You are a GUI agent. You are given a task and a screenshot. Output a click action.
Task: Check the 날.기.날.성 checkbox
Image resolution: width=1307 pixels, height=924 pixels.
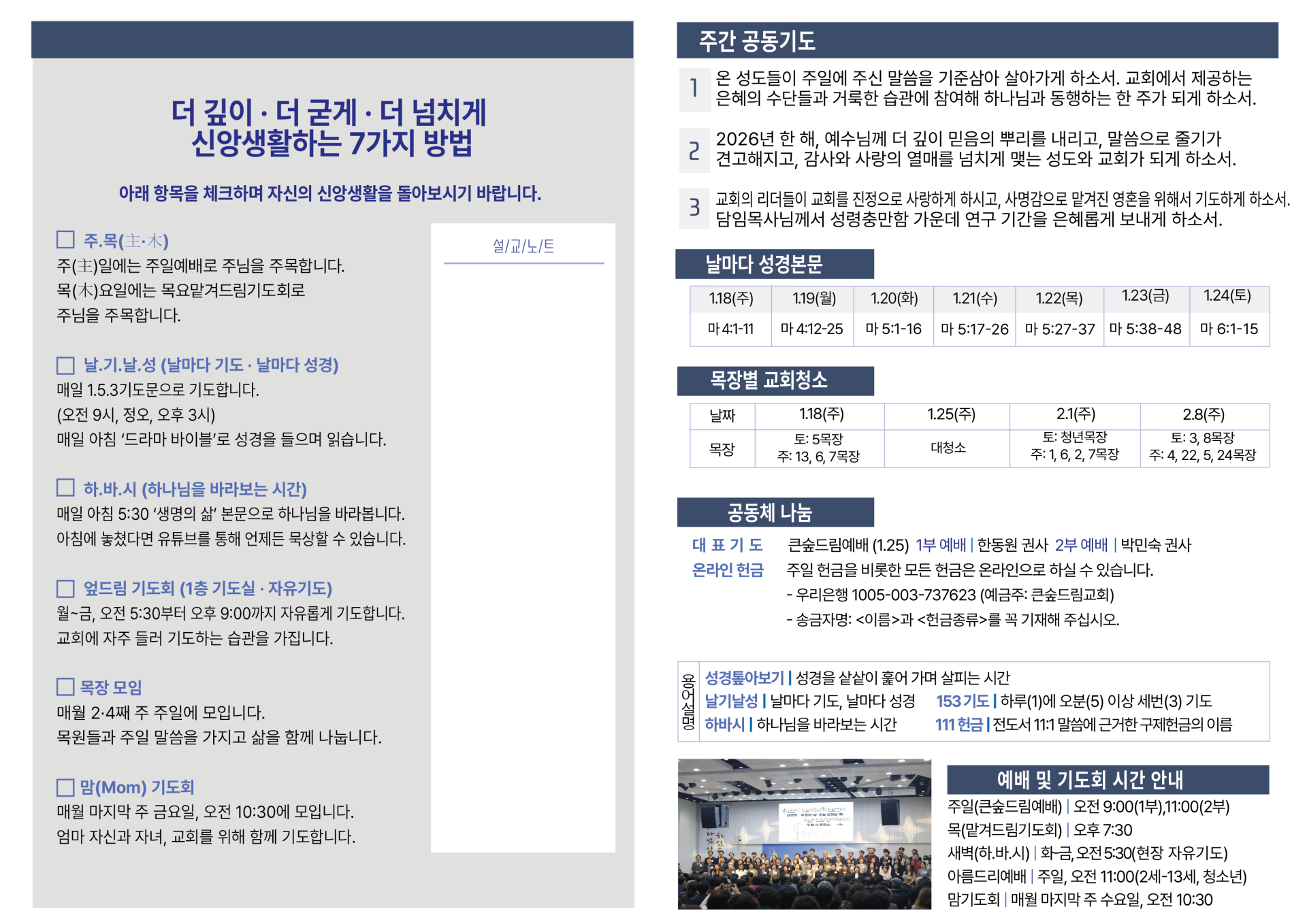[65, 365]
